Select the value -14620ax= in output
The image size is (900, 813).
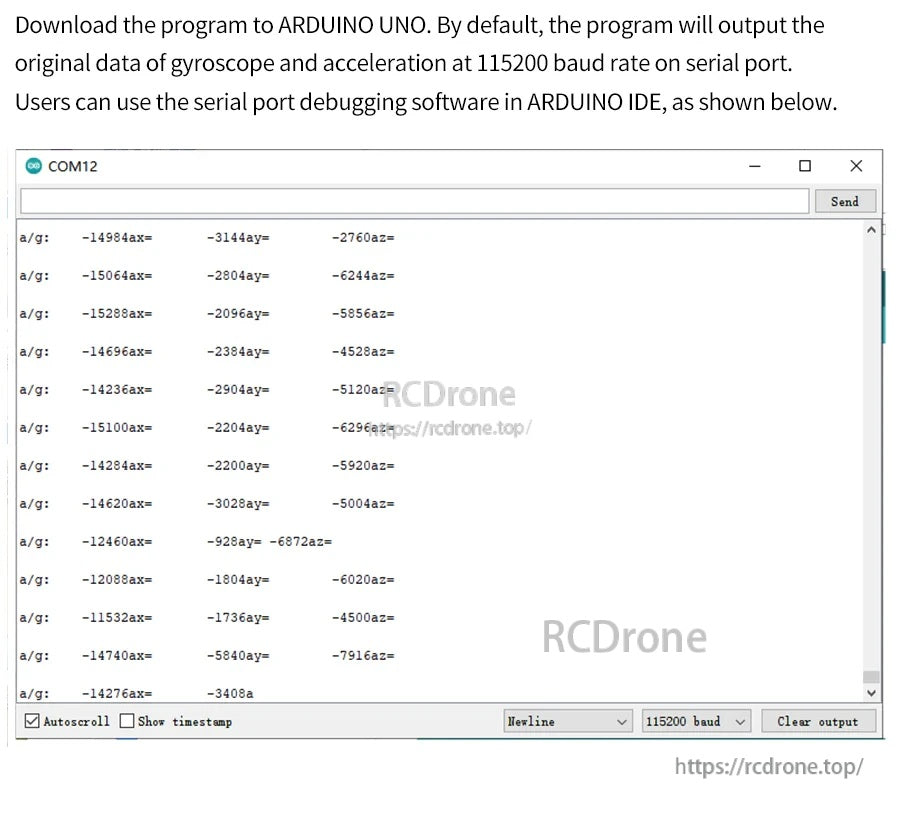[x=117, y=504]
